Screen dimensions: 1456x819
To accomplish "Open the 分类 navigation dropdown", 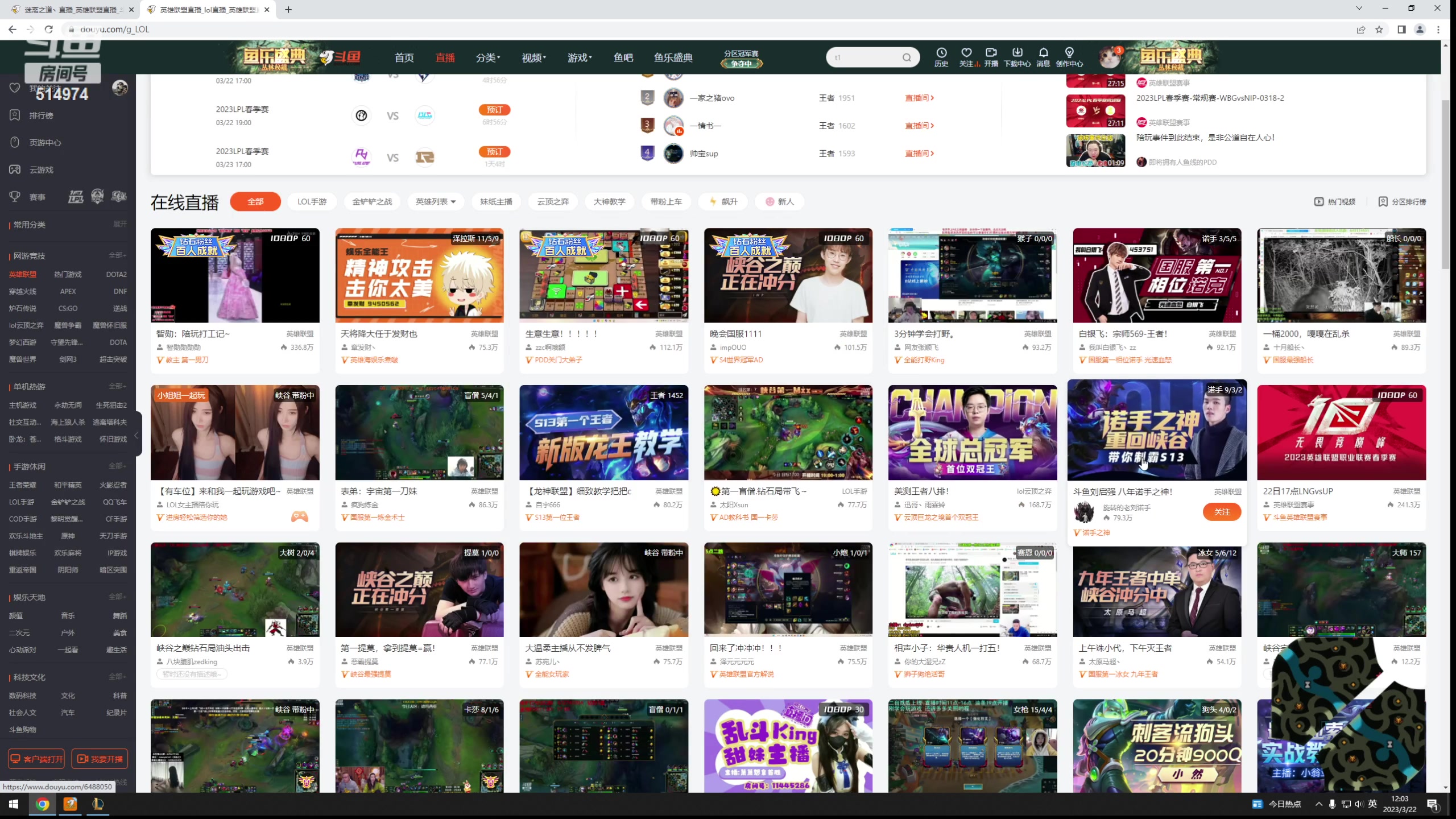I will [x=488, y=57].
